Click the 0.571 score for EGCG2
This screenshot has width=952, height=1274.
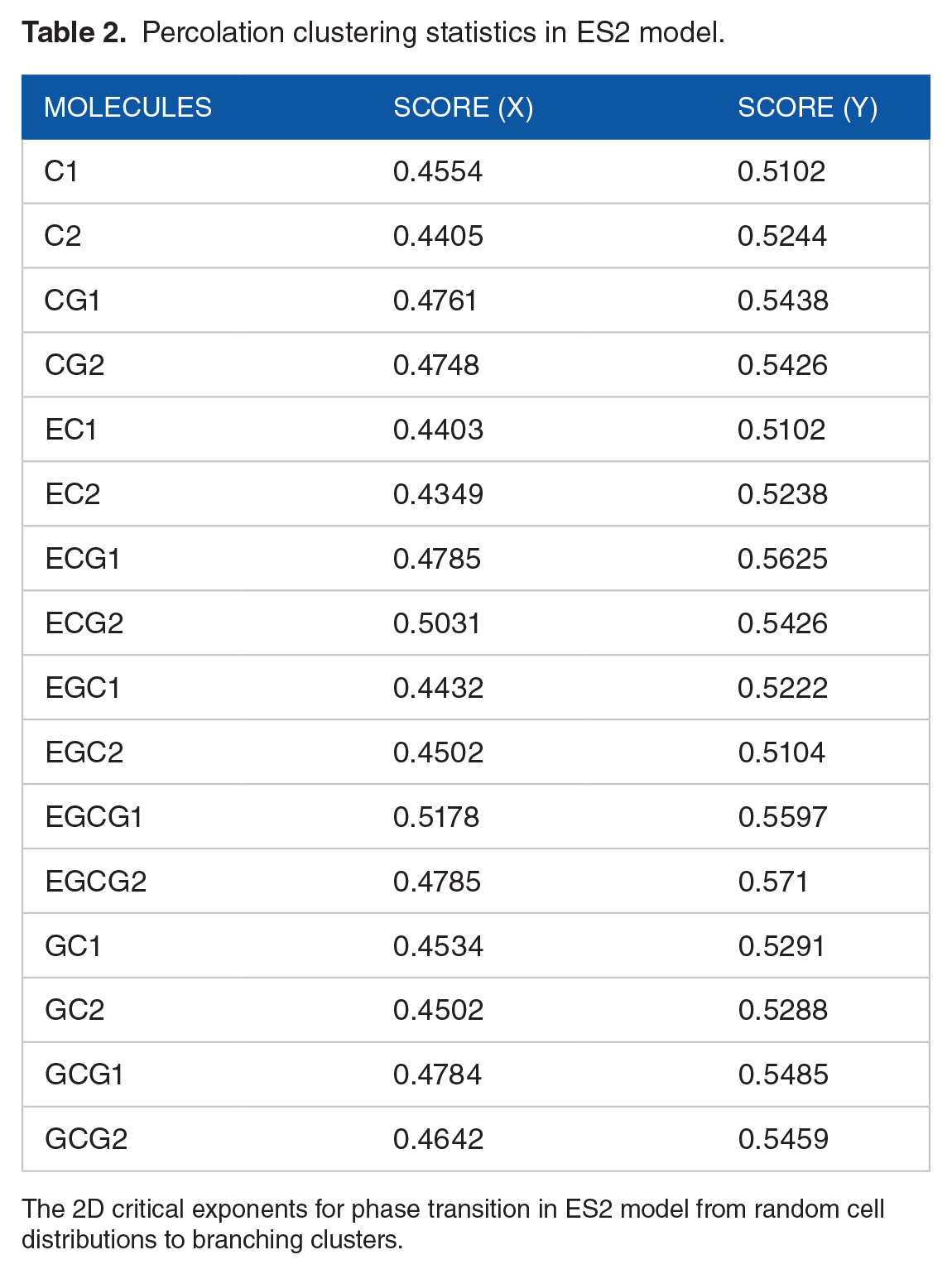click(772, 882)
